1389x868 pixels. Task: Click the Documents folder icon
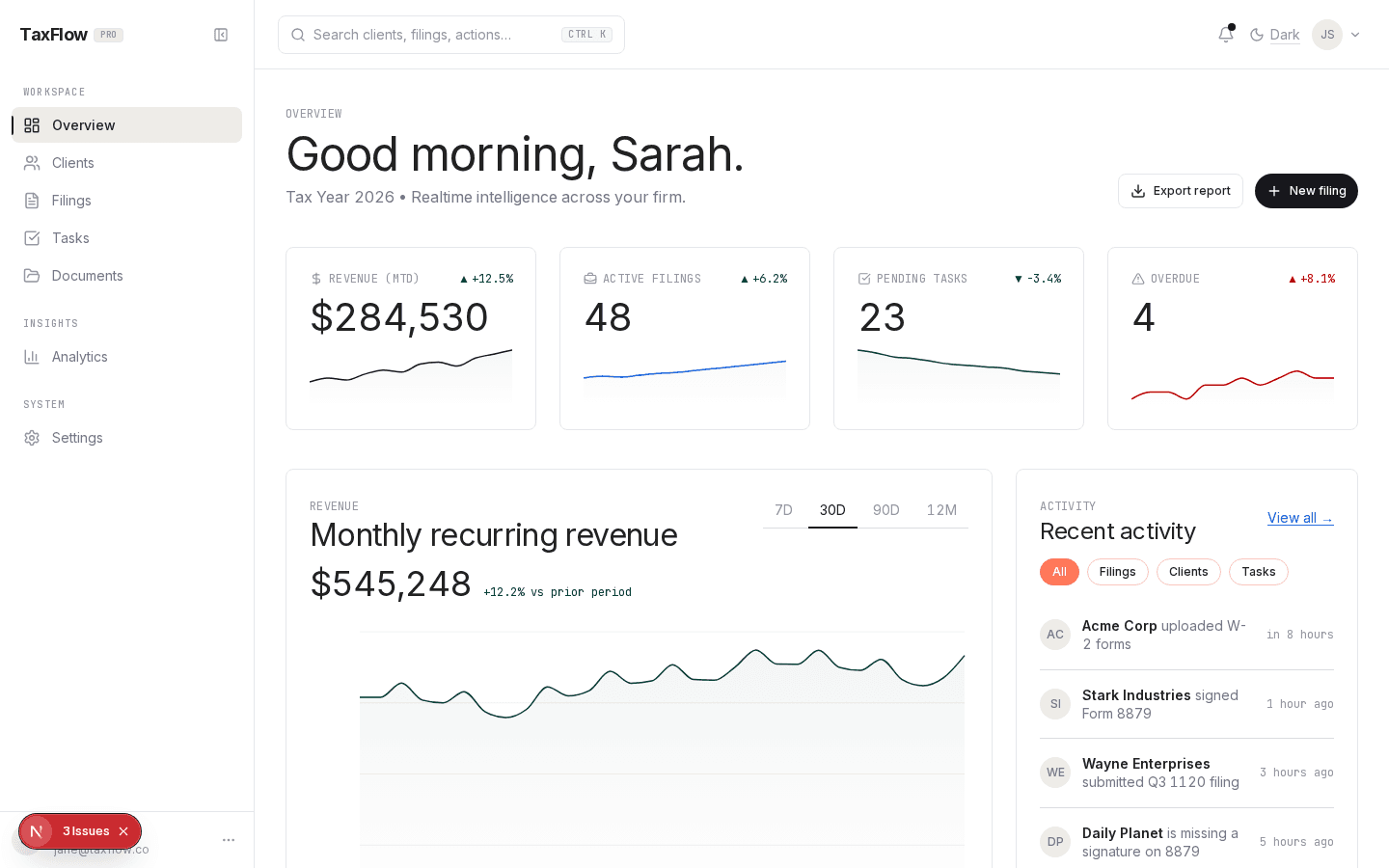[32, 276]
